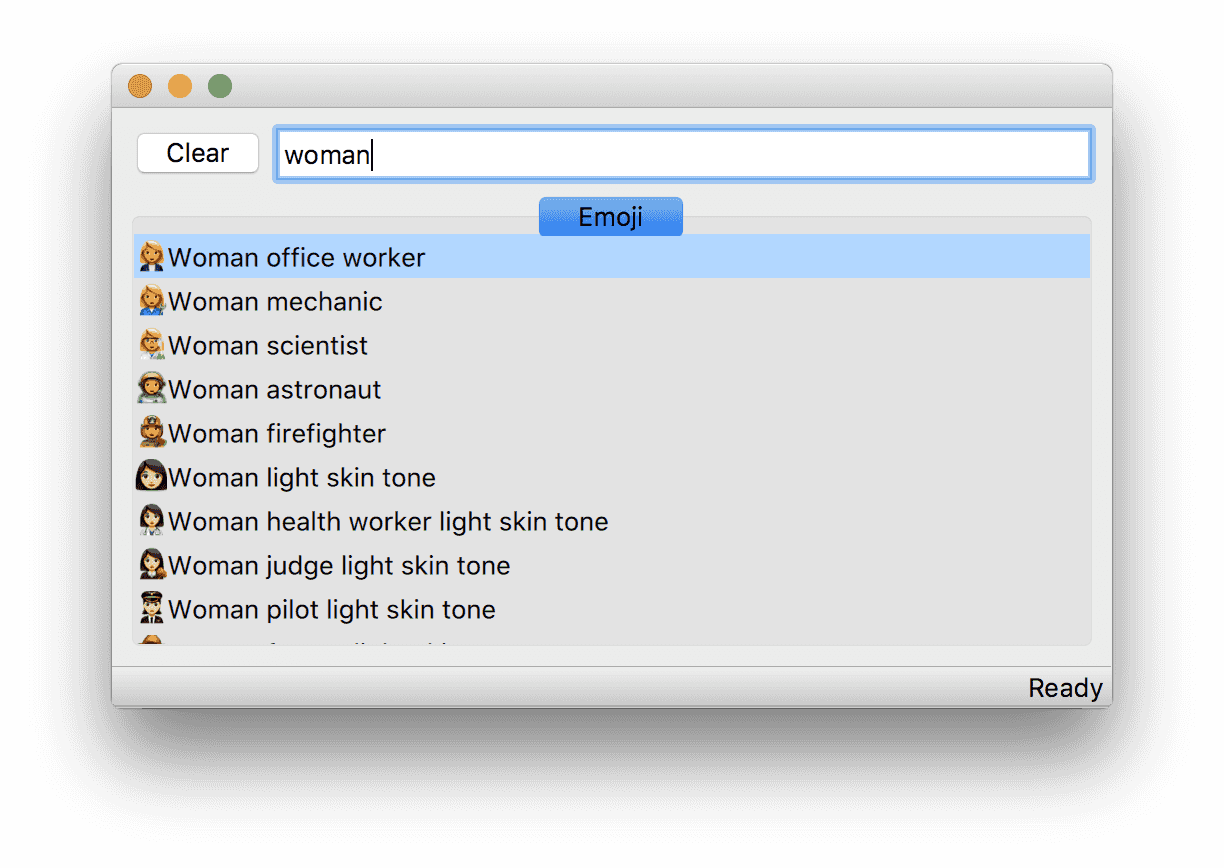This screenshot has width=1224, height=868.
Task: Choose 'Woman mechanic' from the list
Action: (275, 302)
